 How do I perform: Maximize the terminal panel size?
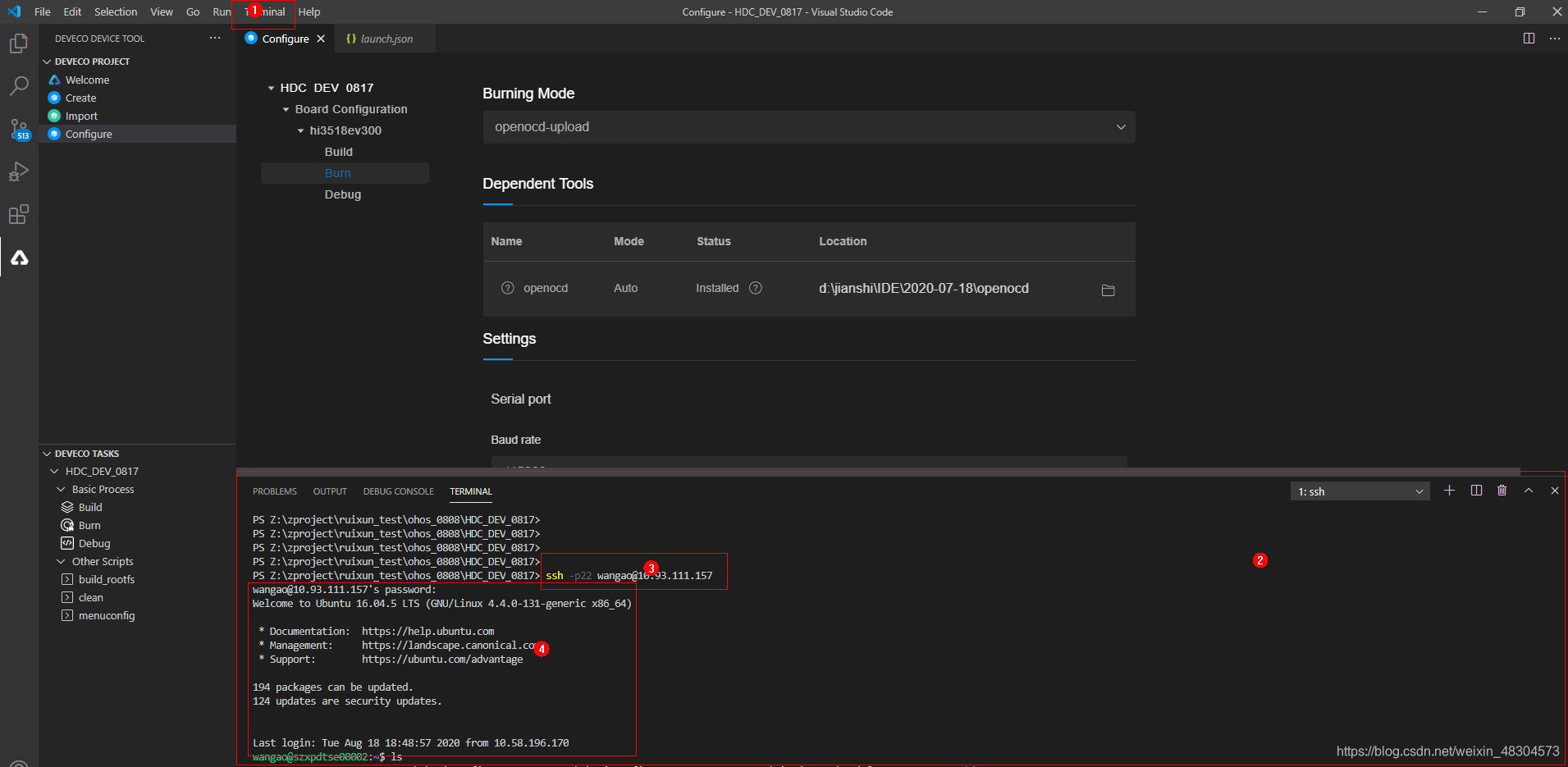click(1528, 491)
